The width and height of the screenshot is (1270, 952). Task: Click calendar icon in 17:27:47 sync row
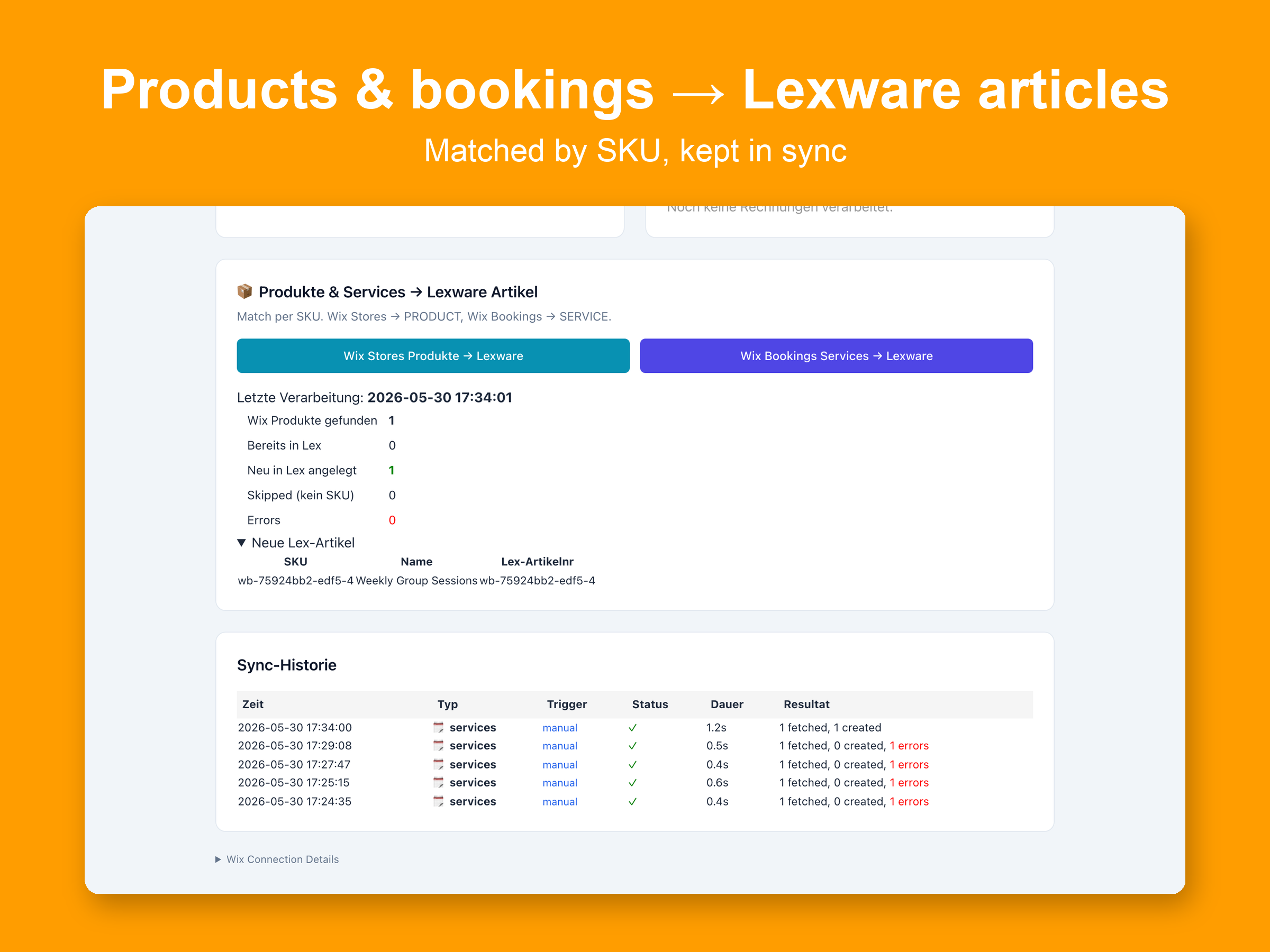[439, 764]
